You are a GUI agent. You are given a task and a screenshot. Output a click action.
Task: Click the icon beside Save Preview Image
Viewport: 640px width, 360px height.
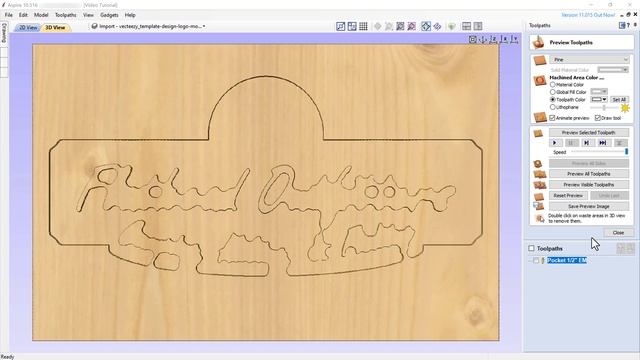tap(539, 207)
